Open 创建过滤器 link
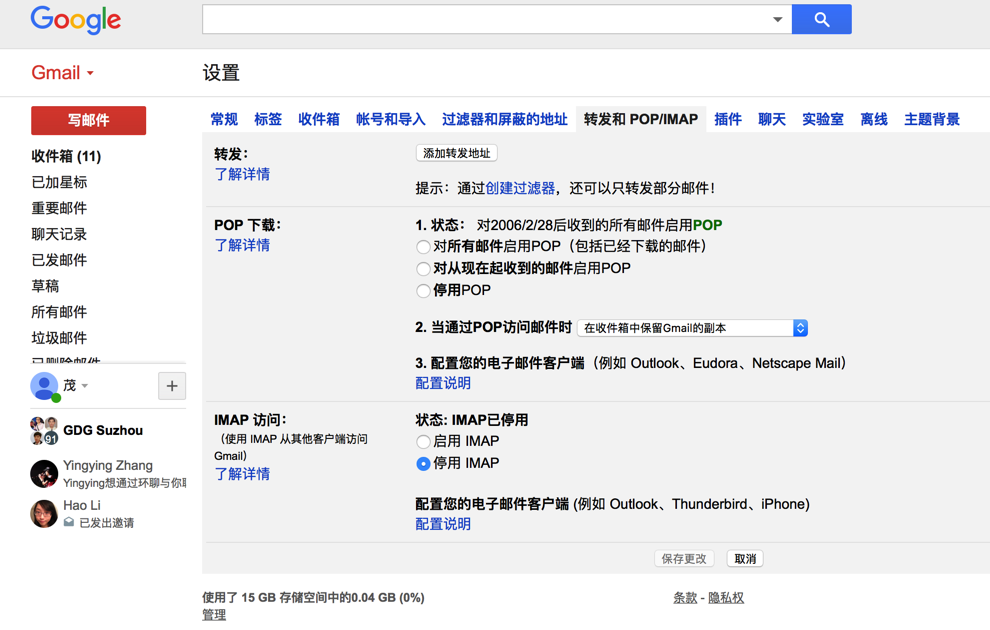Screen dimensions: 990x630 [x=520, y=188]
